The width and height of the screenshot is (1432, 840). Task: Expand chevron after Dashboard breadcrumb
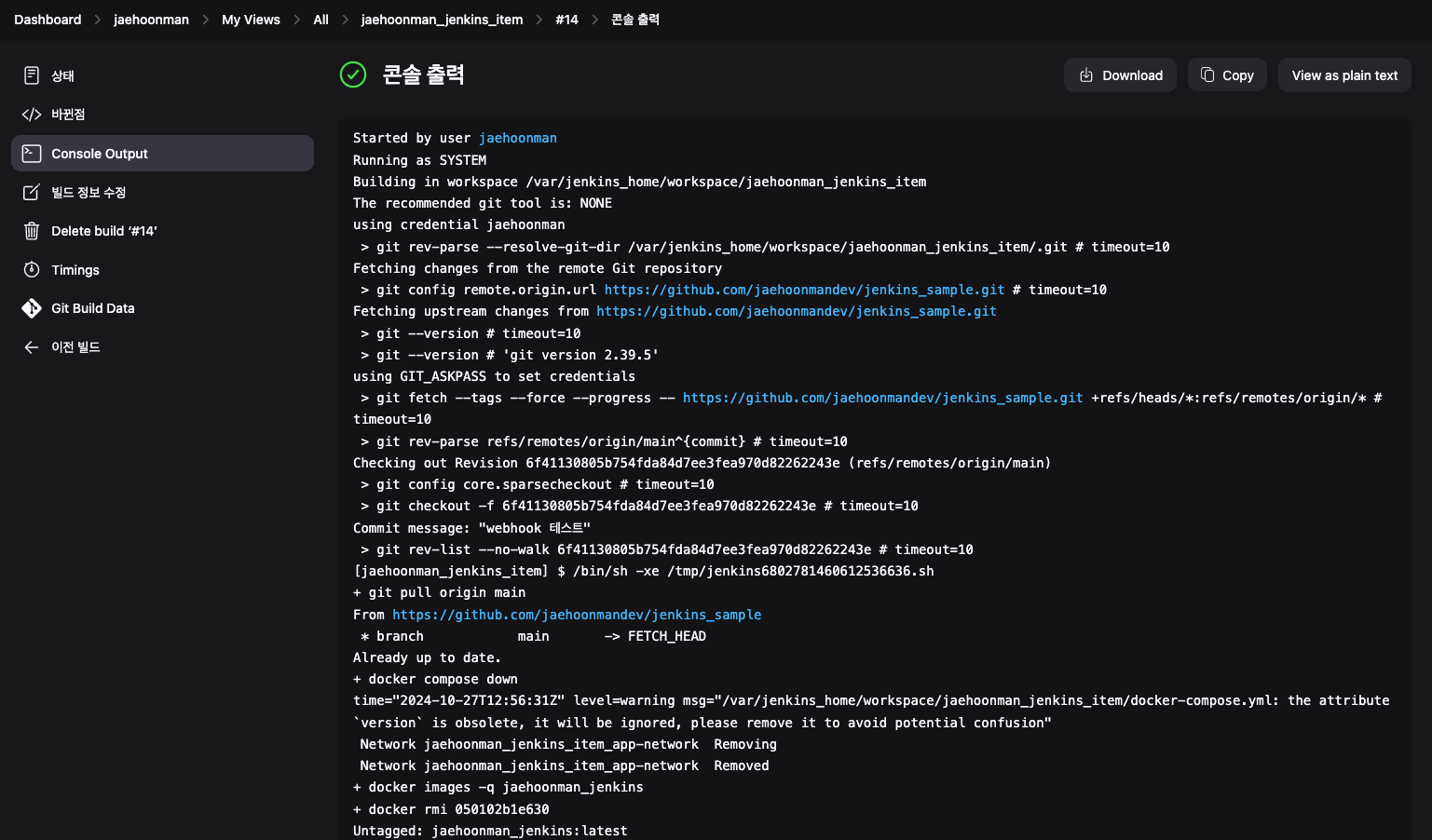pyautogui.click(x=97, y=20)
